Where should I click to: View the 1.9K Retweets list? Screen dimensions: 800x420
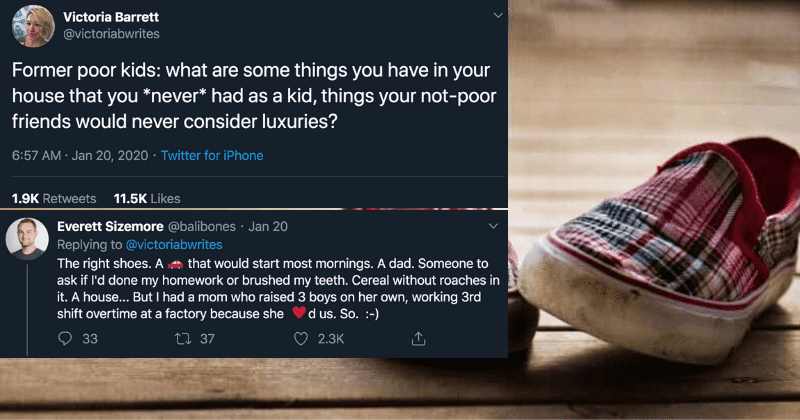click(54, 198)
